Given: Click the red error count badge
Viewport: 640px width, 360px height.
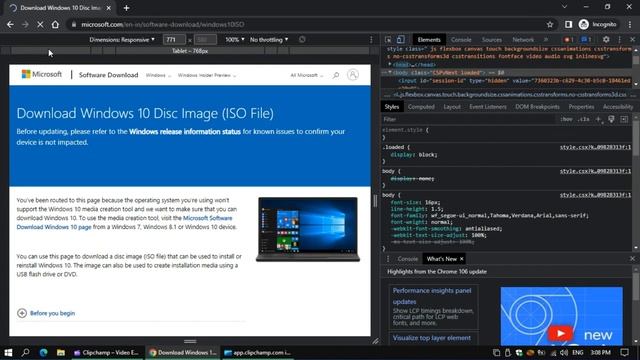Looking at the screenshot, I should point(569,40).
